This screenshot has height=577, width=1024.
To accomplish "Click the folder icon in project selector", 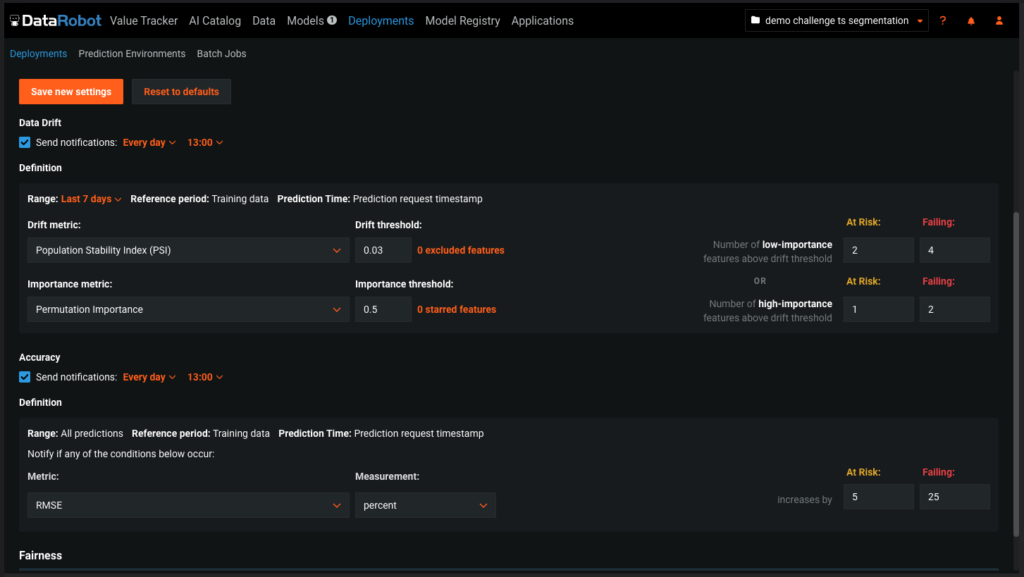I will click(755, 20).
